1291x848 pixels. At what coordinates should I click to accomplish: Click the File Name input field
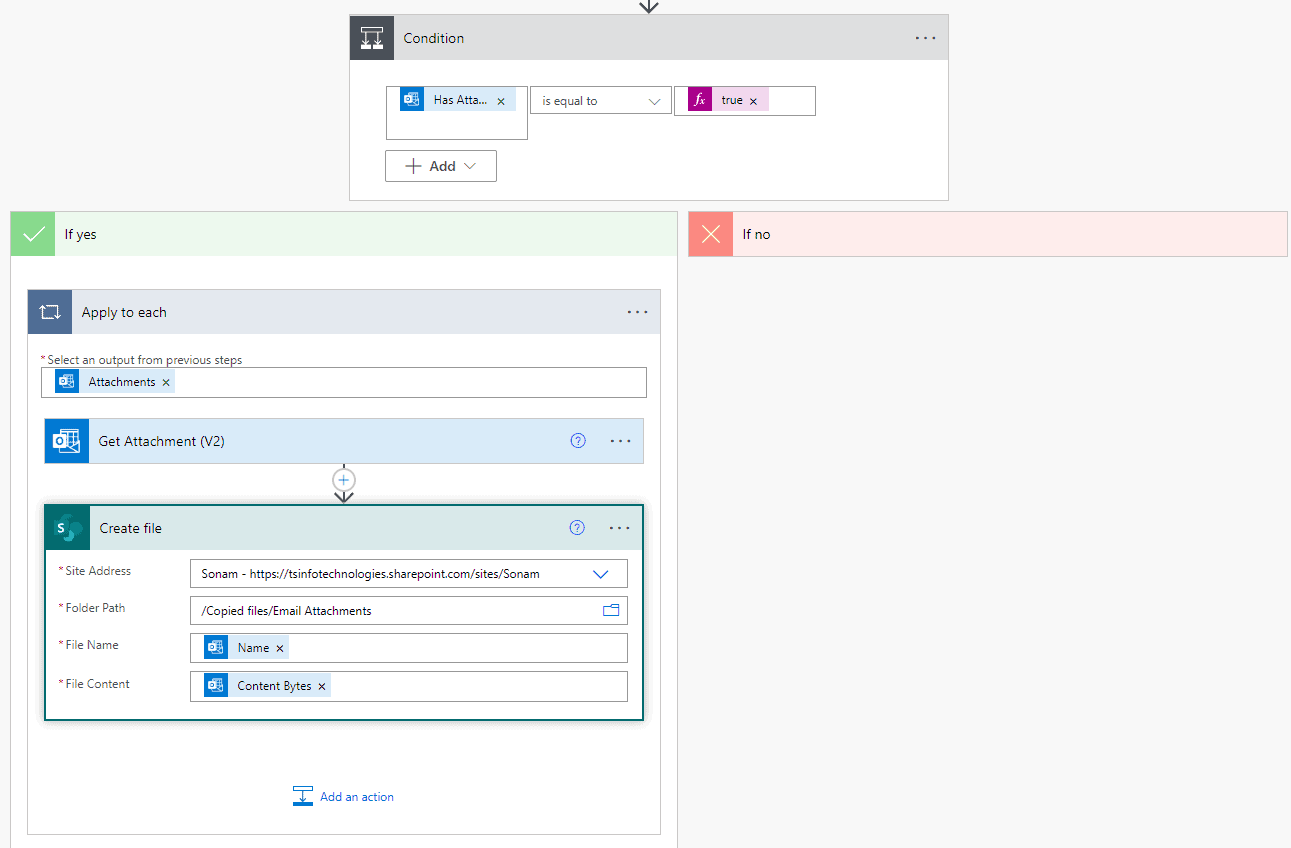409,648
